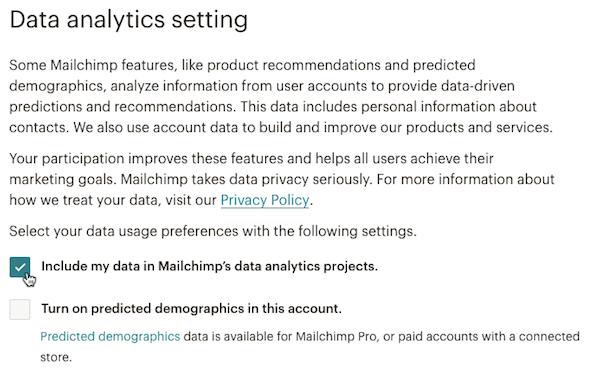This screenshot has width=600, height=377.
Task: Click the 'We also use account data' sentence
Action: [x=313, y=127]
